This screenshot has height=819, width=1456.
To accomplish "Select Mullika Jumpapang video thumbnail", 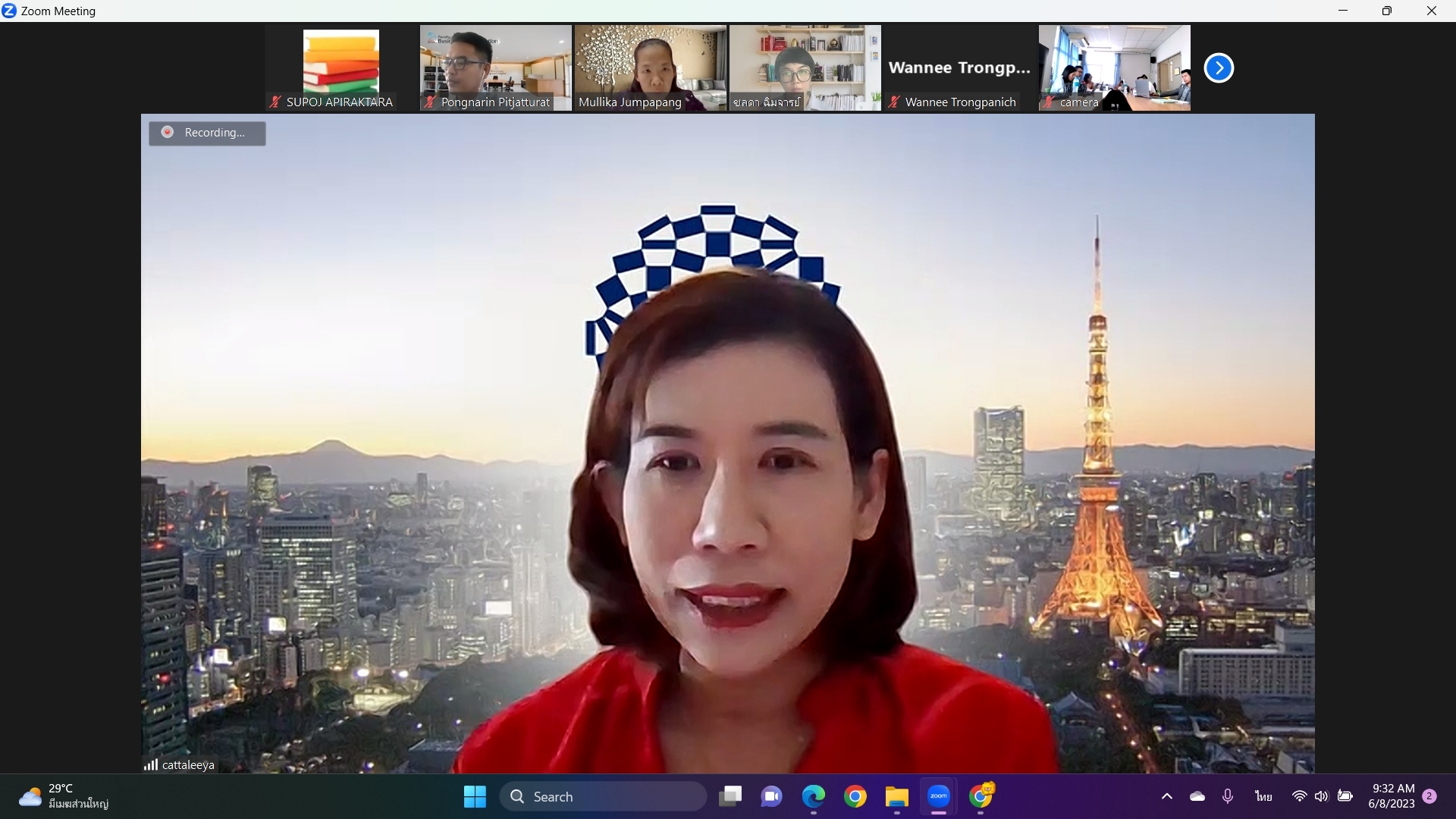I will [x=650, y=68].
